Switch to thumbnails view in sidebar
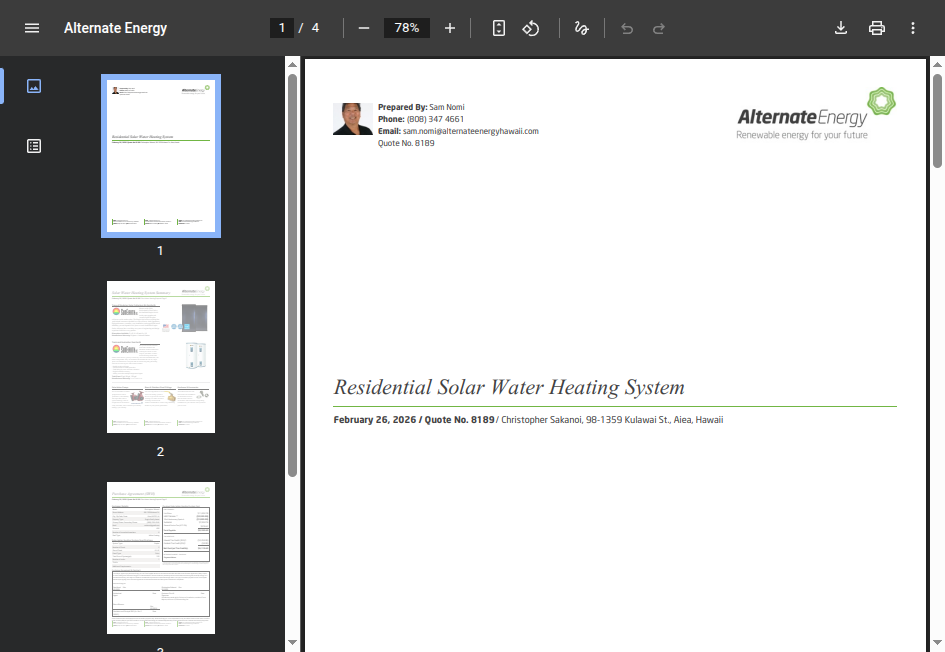945x652 pixels. pos(34,86)
